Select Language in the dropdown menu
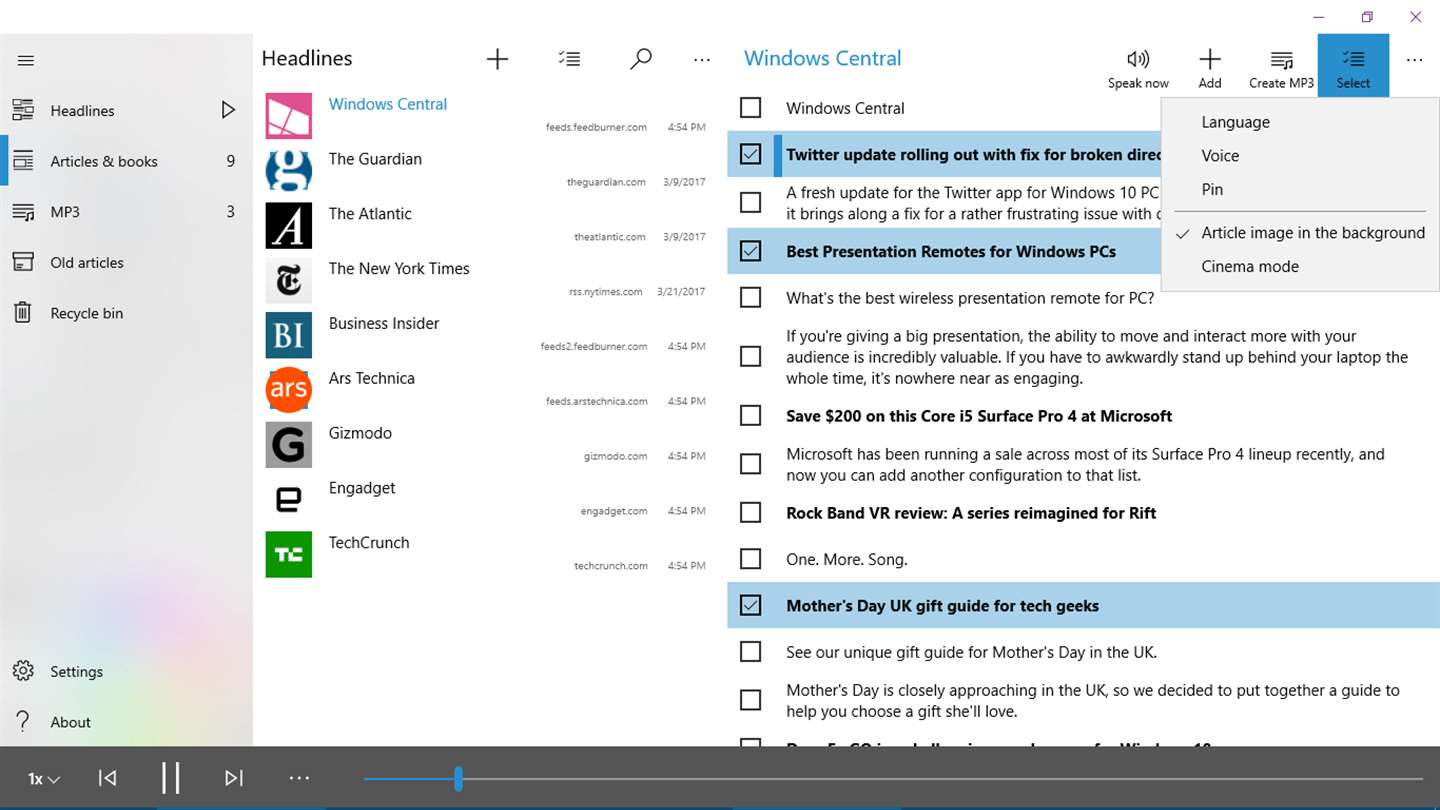Screen dimensions: 1440x810 (1235, 122)
